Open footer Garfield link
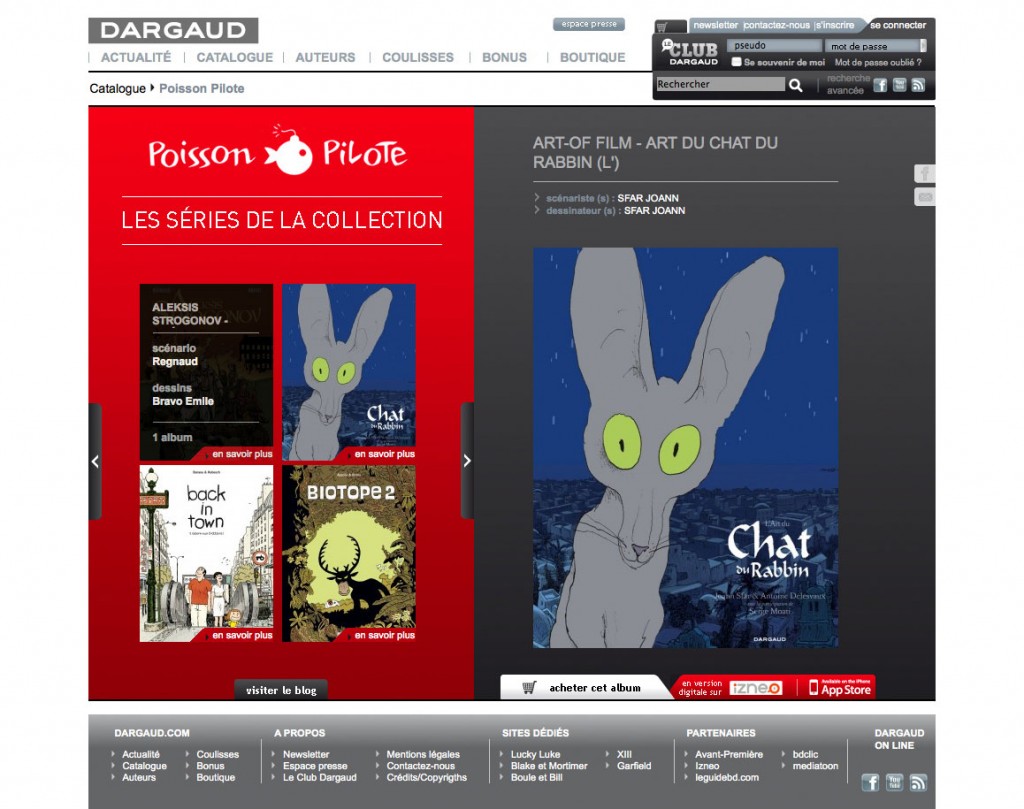The image size is (1024, 809). click(x=634, y=766)
